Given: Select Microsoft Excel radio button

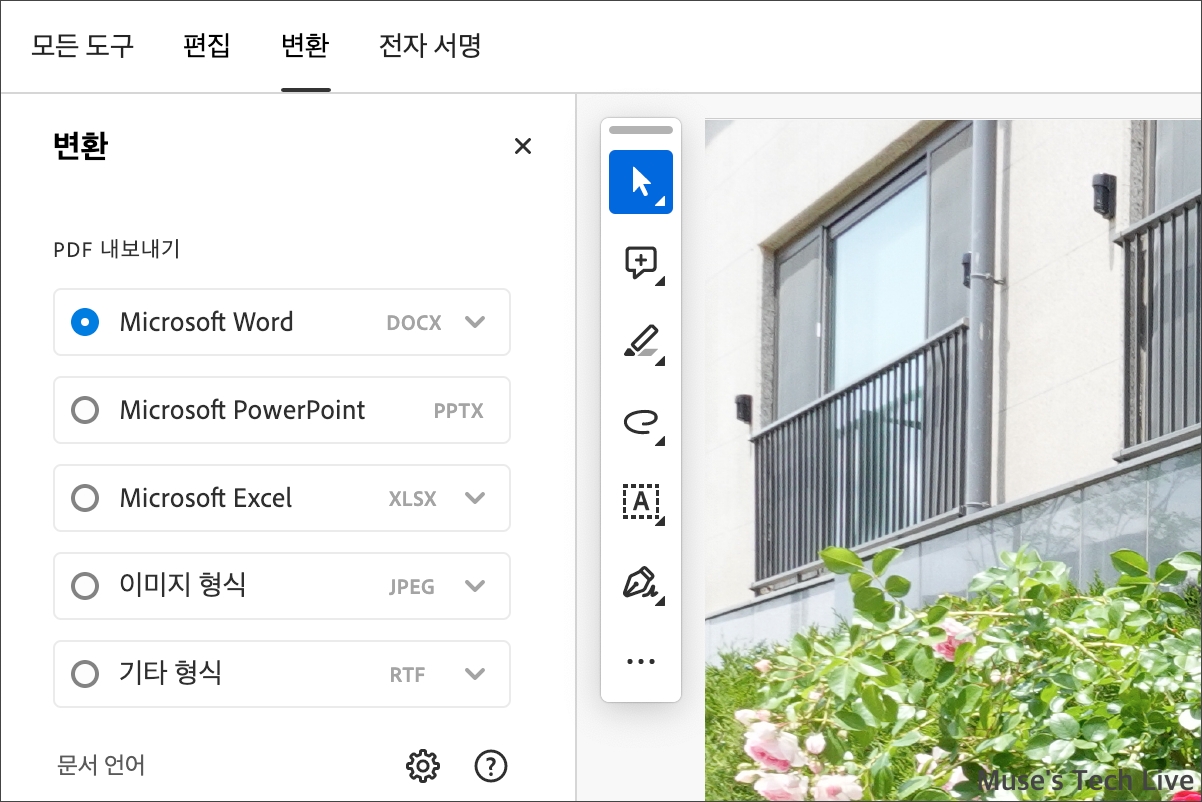Looking at the screenshot, I should pyautogui.click(x=85, y=498).
